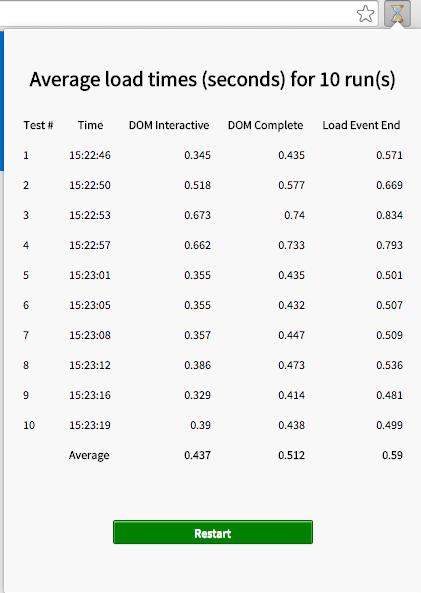The image size is (421, 593).
Task: Click average Load Event End 0.59
Action: pos(392,455)
